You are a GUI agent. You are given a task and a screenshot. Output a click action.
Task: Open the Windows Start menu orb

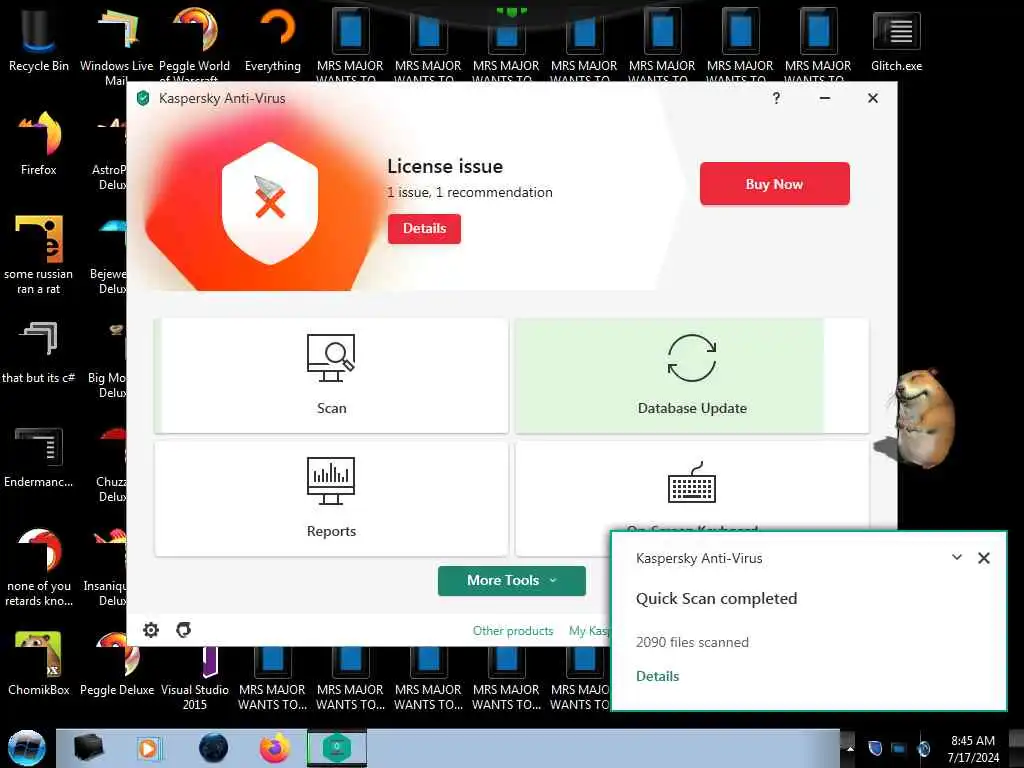[x=26, y=748]
